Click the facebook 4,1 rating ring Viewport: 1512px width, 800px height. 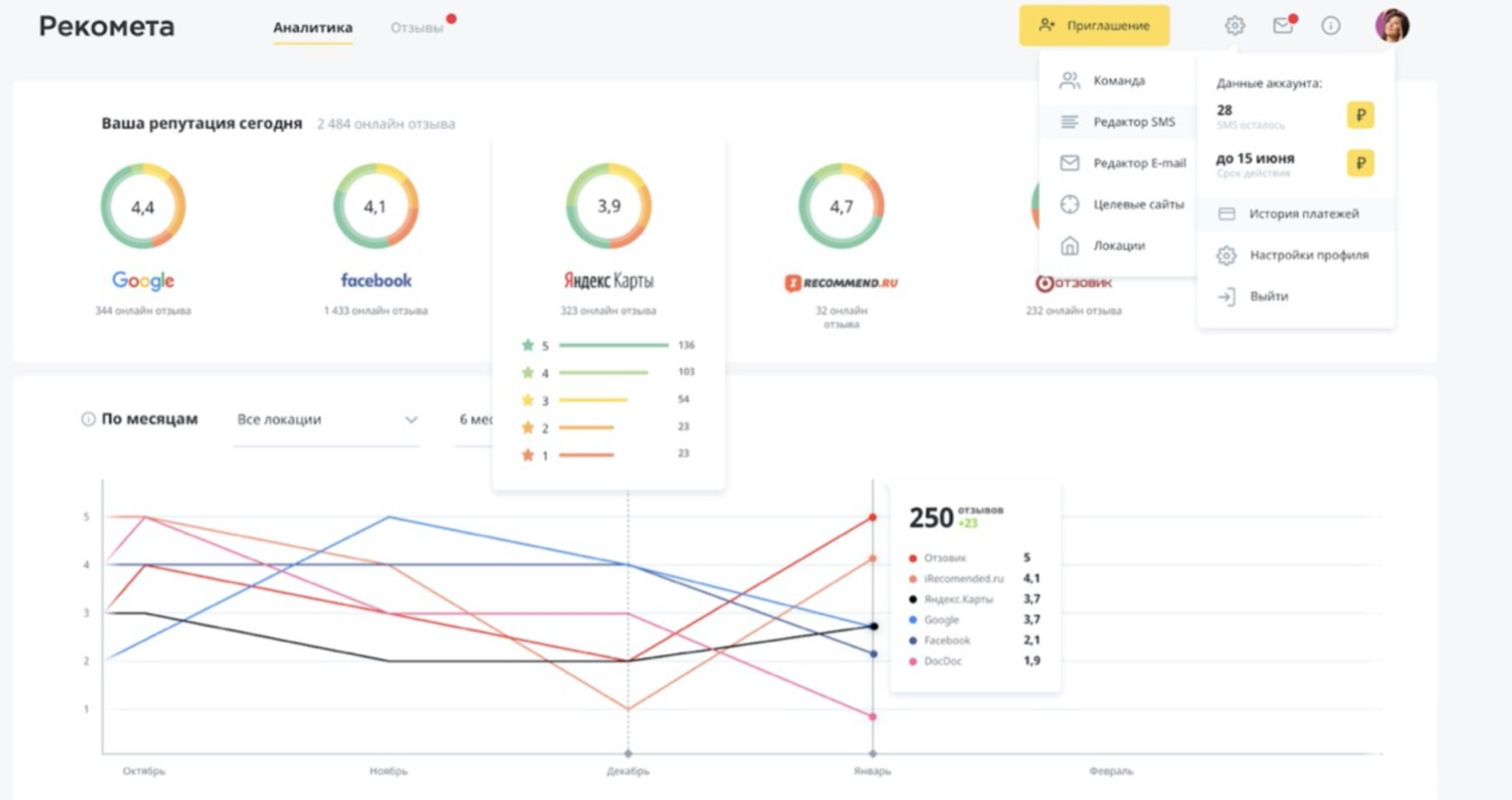375,206
